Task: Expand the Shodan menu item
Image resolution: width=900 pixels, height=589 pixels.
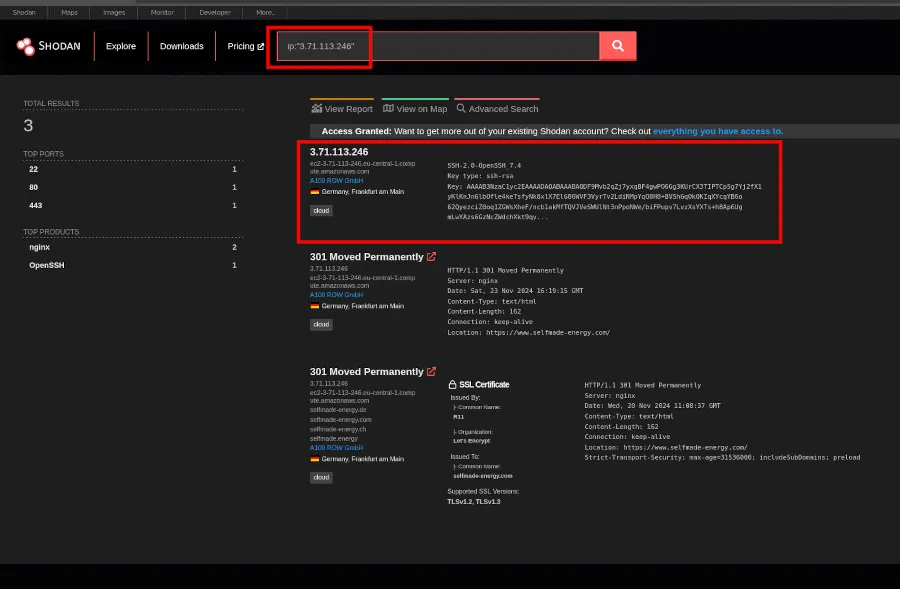Action: 23,13
